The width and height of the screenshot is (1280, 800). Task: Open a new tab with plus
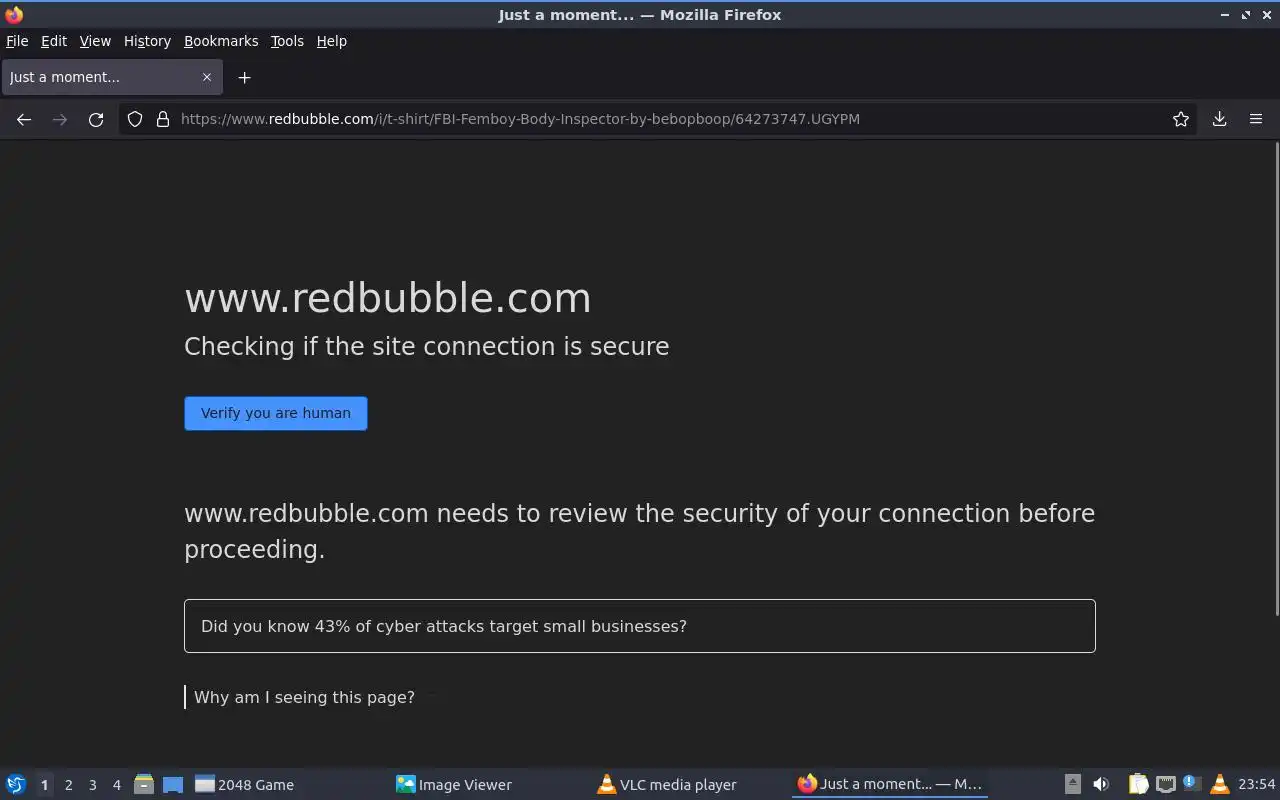point(244,77)
